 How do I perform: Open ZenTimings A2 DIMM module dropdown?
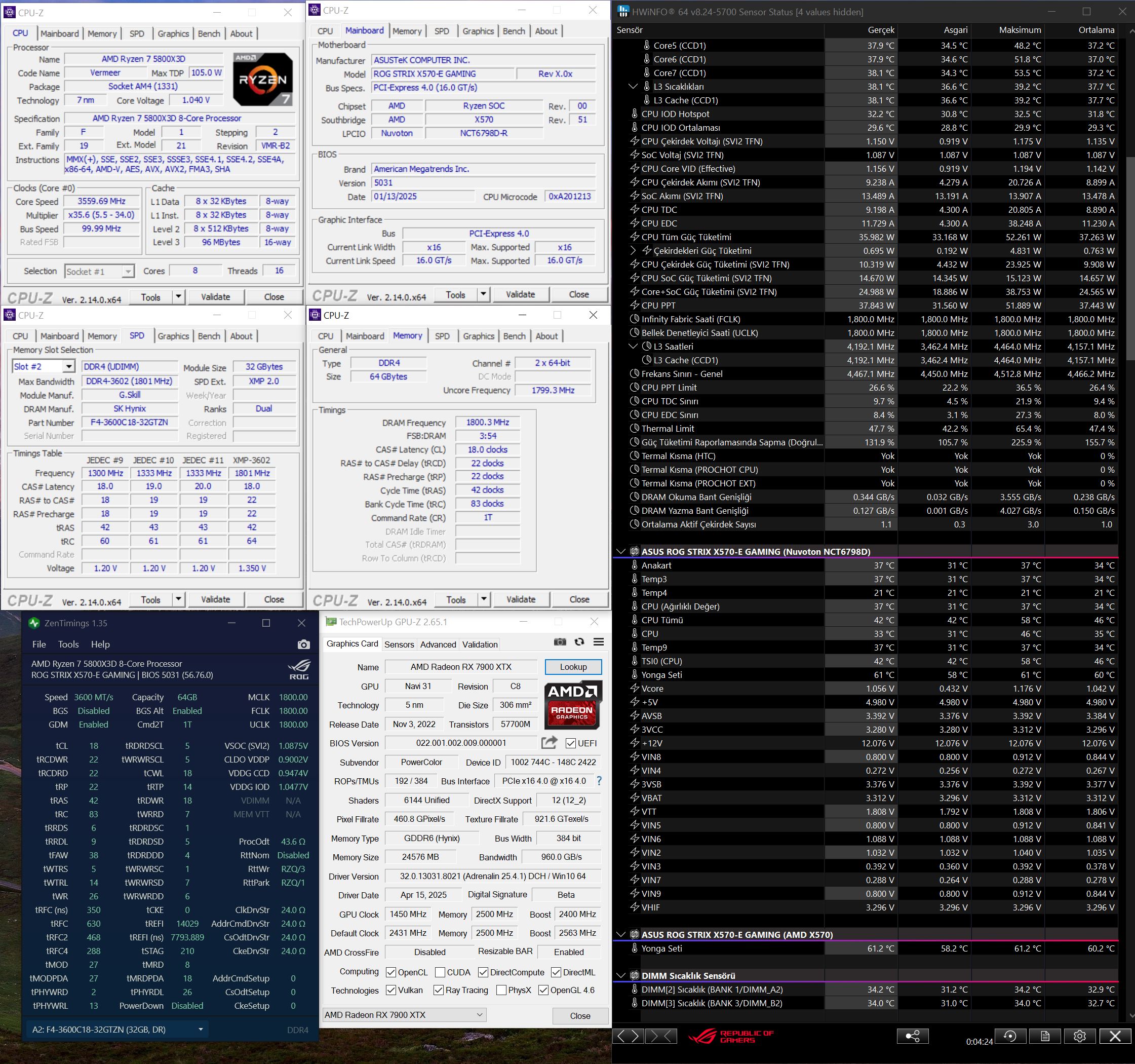click(x=117, y=1029)
